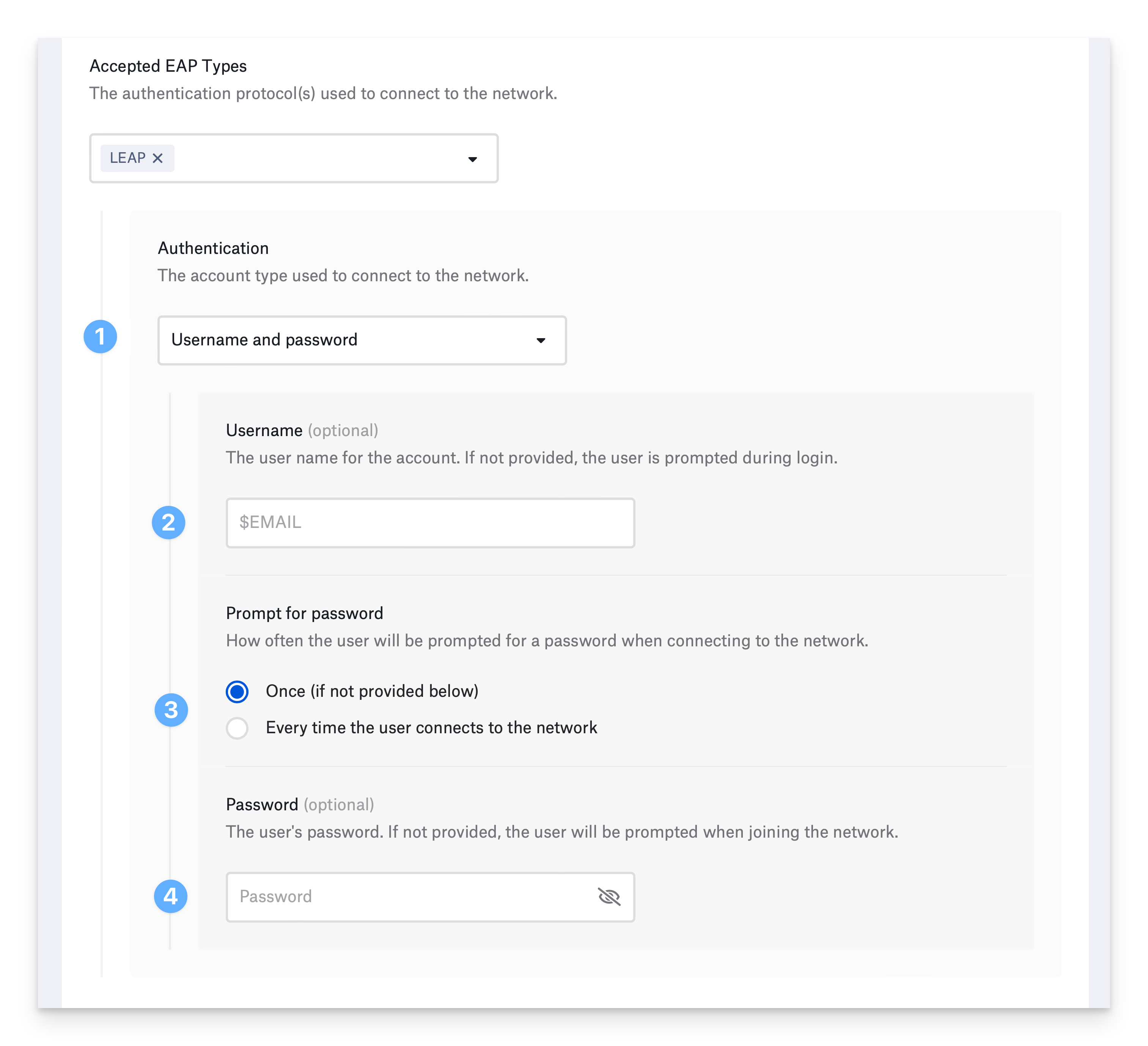Screen dimensions: 1148x1046
Task: Click inside the Accepted EAP Types field
Action: (319, 158)
